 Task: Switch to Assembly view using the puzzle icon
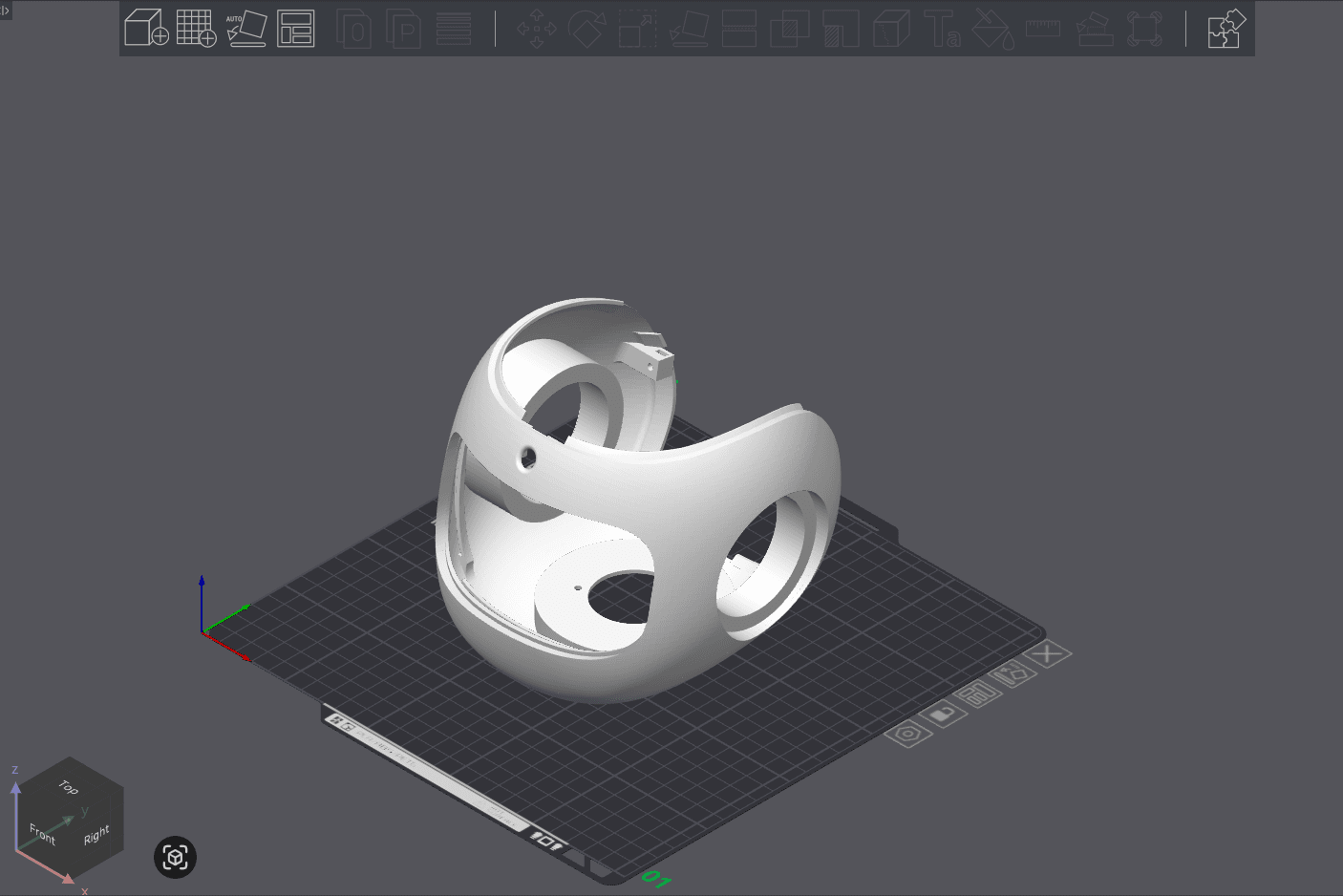pyautogui.click(x=1226, y=29)
